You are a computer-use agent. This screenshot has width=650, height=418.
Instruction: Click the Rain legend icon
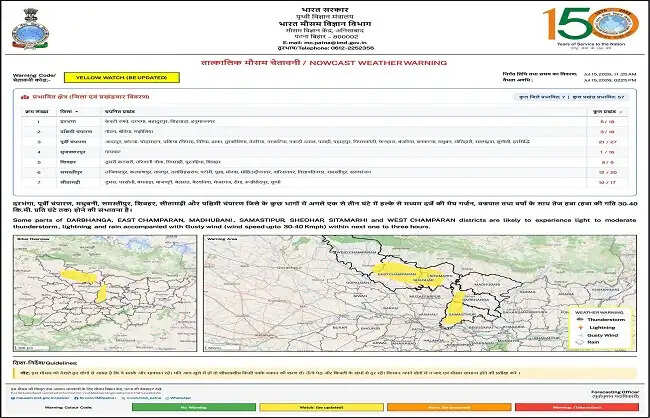pyautogui.click(x=580, y=342)
